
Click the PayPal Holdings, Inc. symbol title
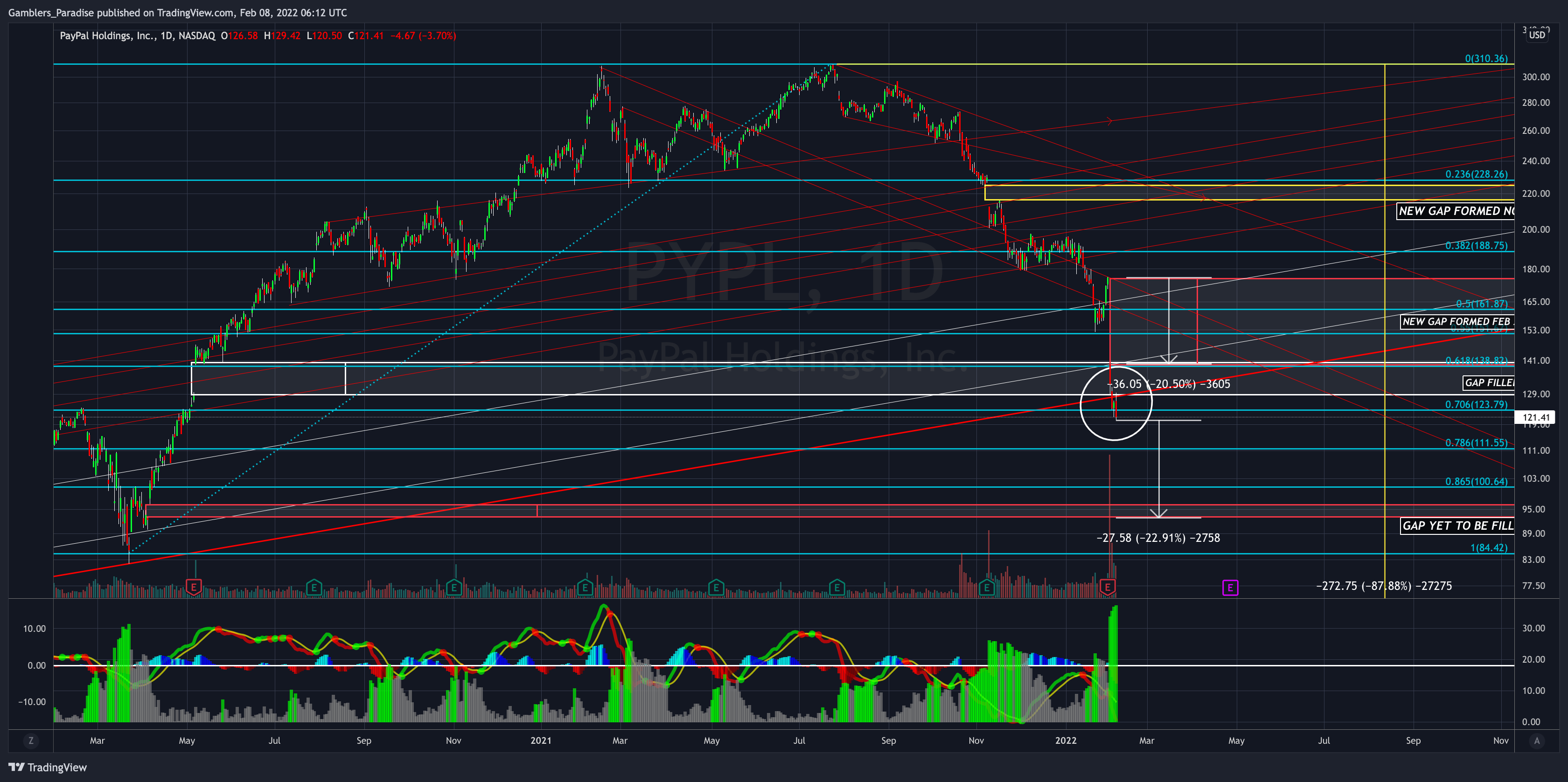pyautogui.click(x=106, y=36)
